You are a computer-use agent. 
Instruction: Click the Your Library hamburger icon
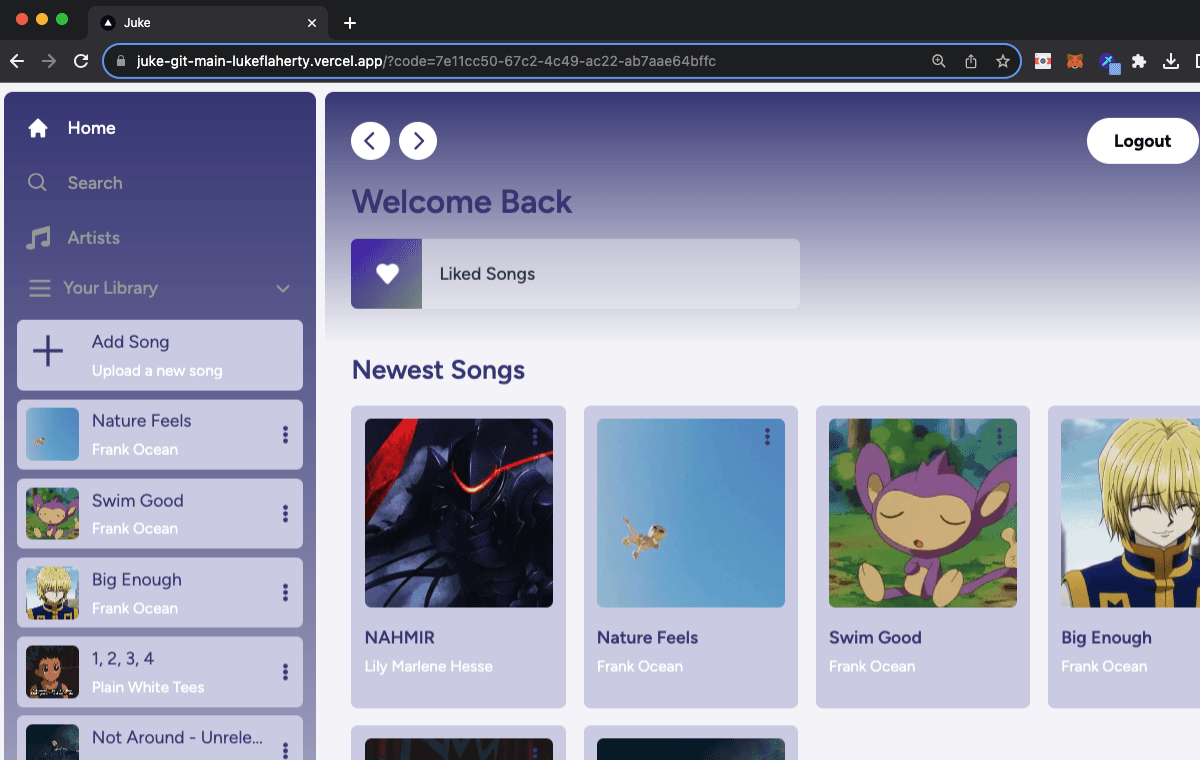coord(40,288)
